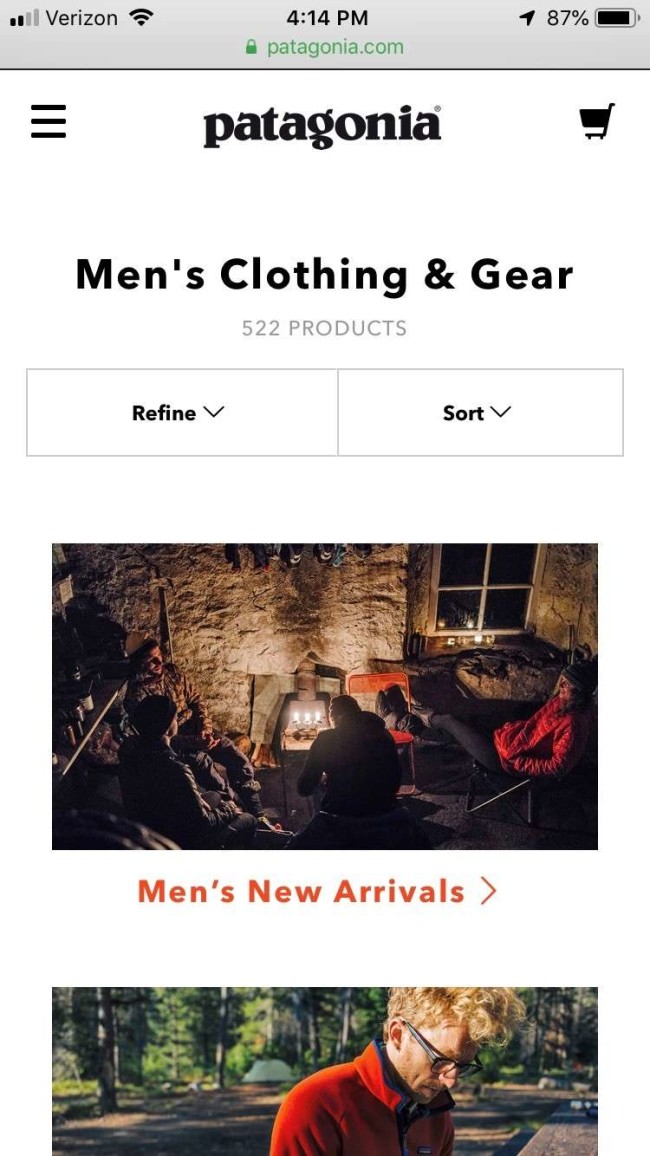Tap the Verizon carrier label
This screenshot has height=1156, width=650.
point(81,18)
